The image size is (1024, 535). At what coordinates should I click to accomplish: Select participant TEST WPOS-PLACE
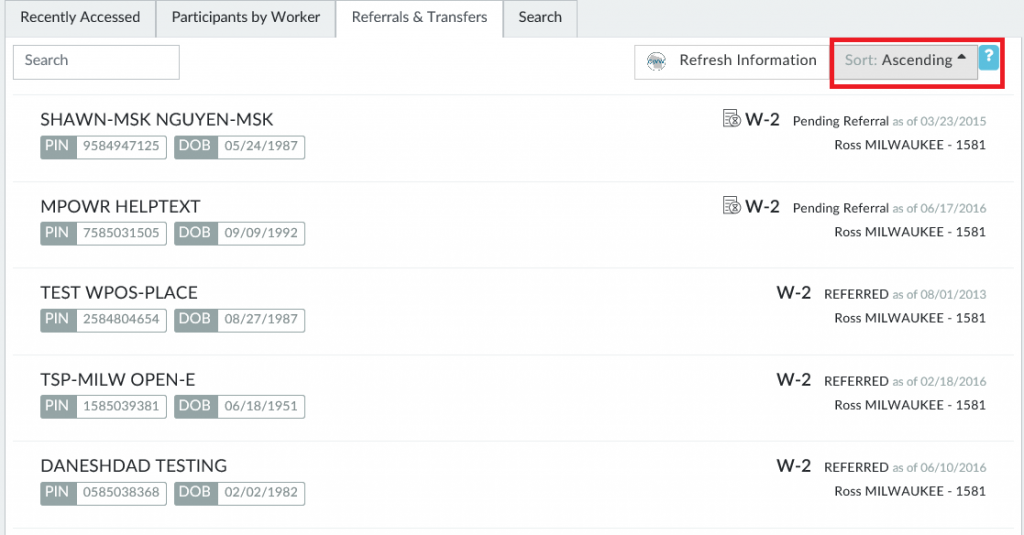coord(119,293)
